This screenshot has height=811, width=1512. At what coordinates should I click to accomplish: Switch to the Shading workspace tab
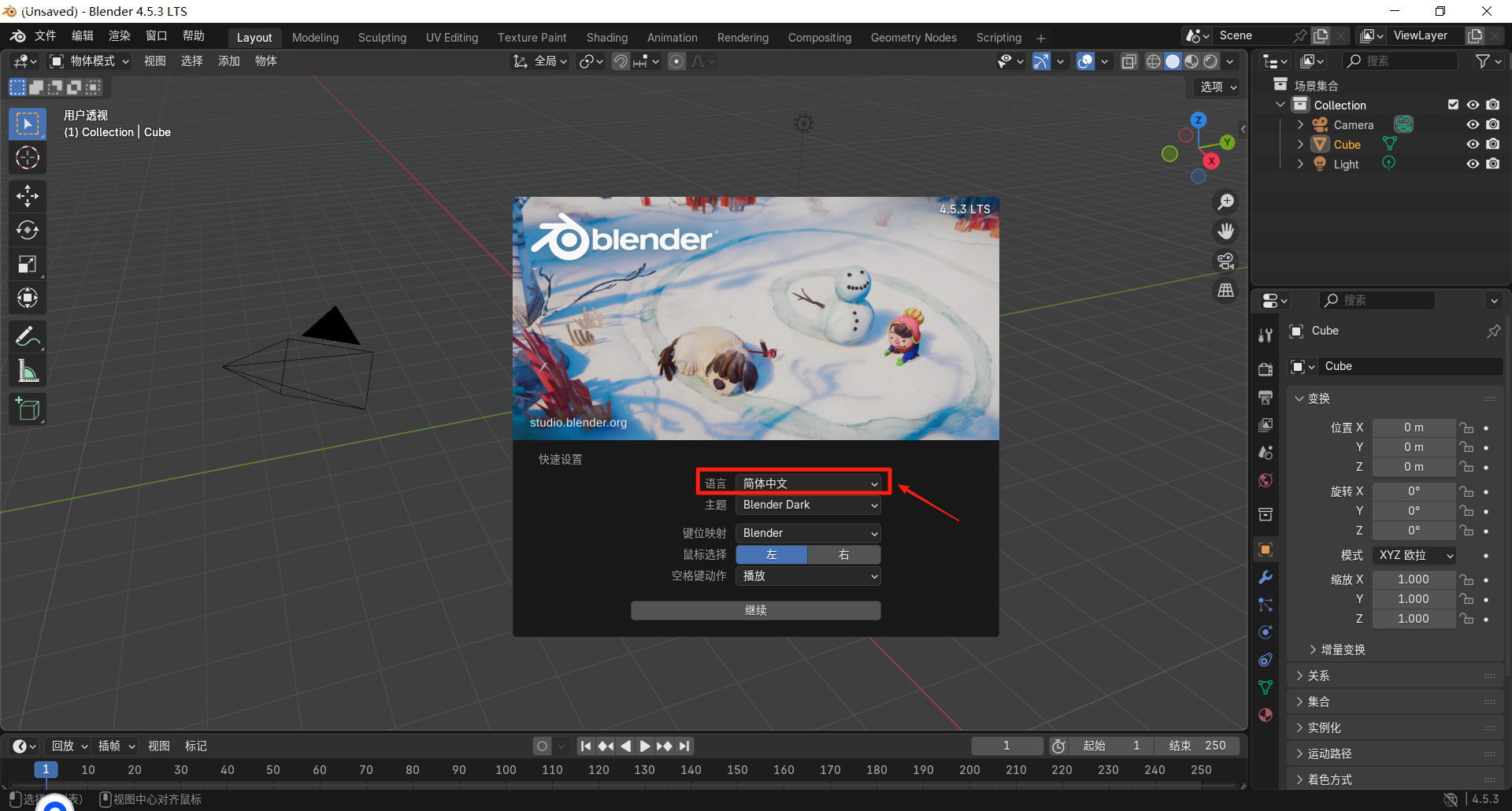[x=606, y=37]
